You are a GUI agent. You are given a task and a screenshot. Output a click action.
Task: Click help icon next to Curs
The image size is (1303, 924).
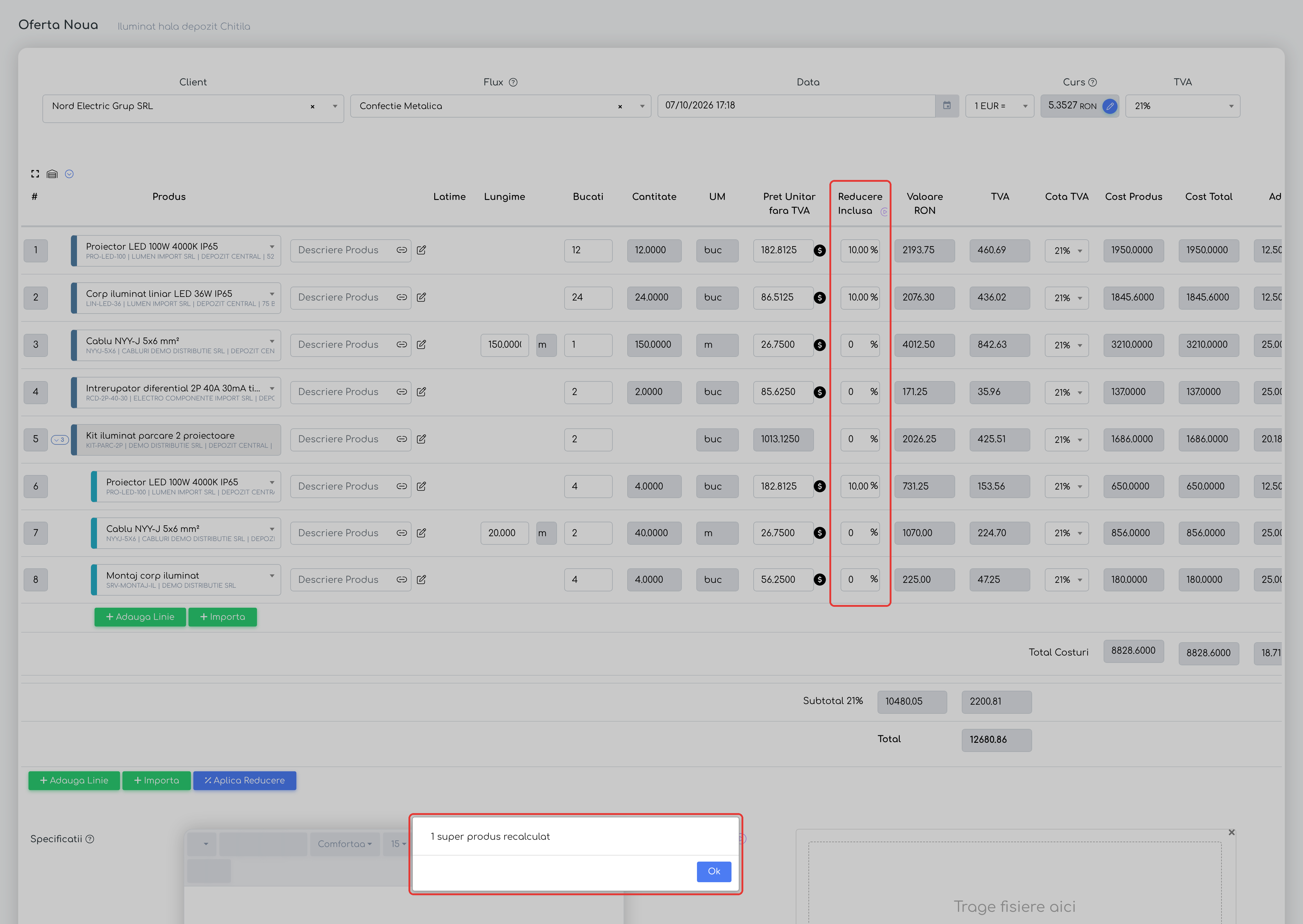point(1092,82)
